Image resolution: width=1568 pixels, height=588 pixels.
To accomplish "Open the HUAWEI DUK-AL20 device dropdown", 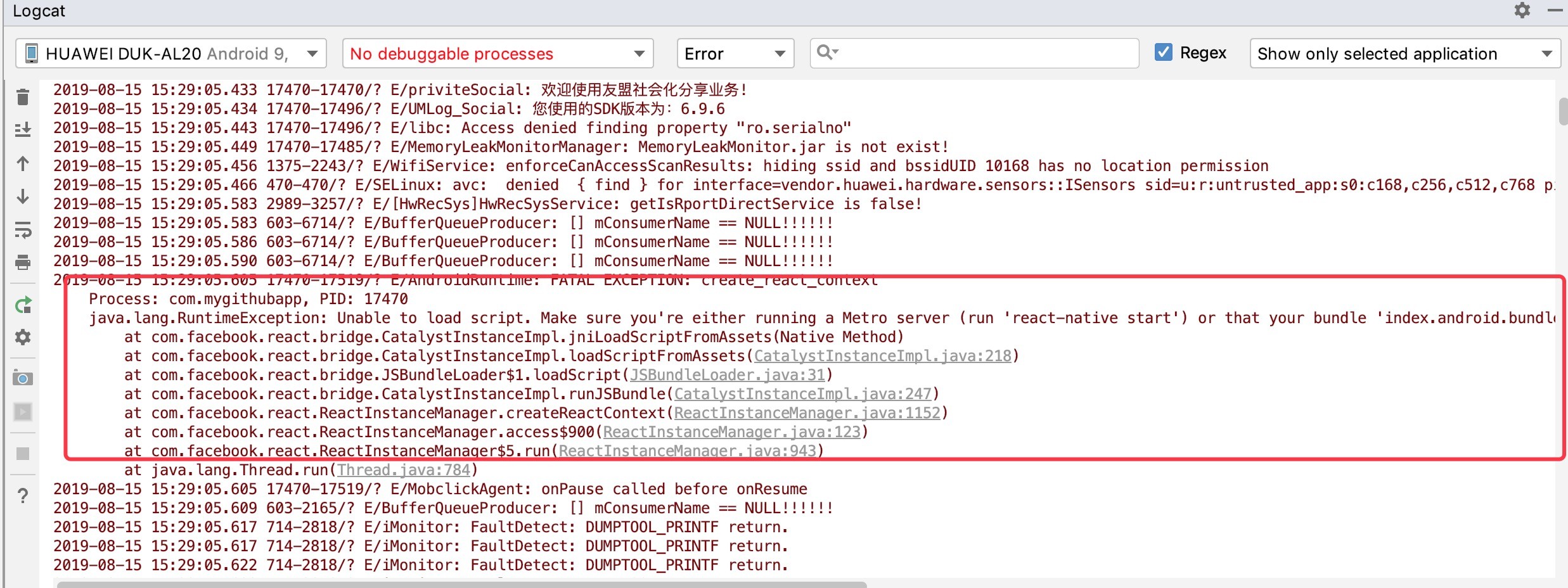I will pos(171,53).
